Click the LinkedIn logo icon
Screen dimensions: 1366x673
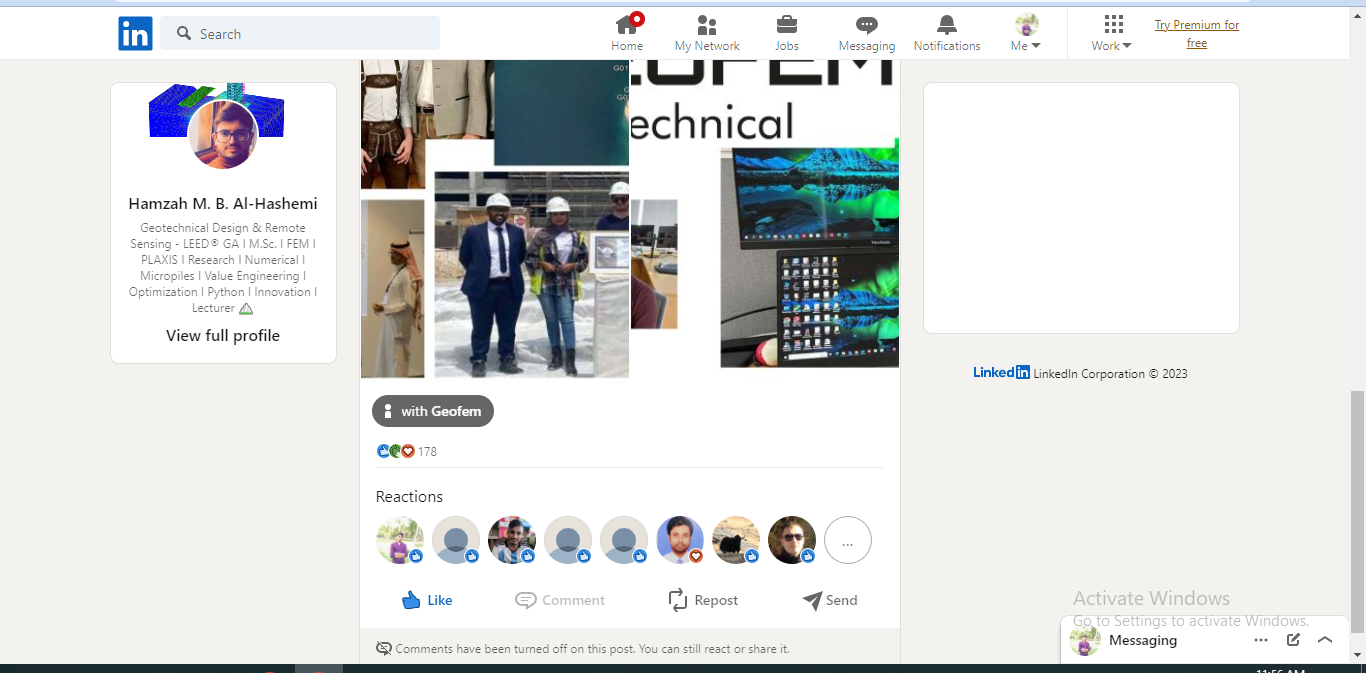(x=135, y=33)
